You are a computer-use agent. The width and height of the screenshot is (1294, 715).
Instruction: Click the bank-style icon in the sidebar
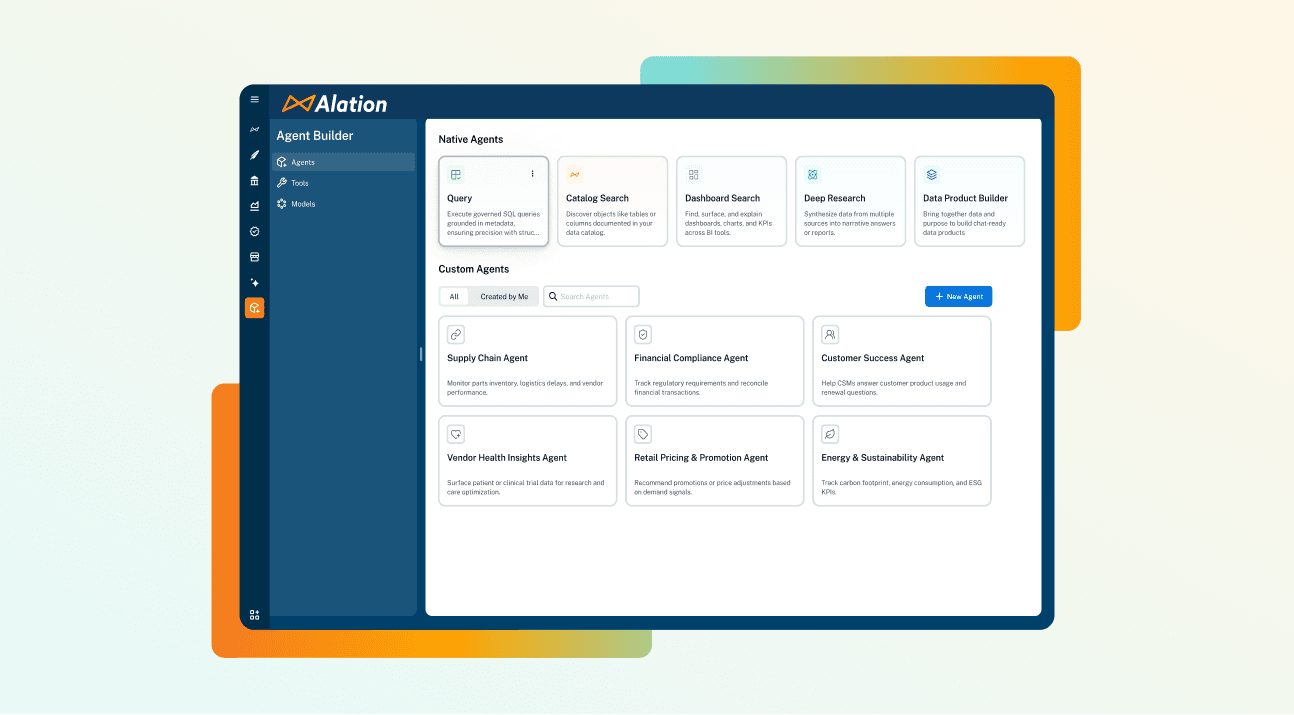point(254,180)
